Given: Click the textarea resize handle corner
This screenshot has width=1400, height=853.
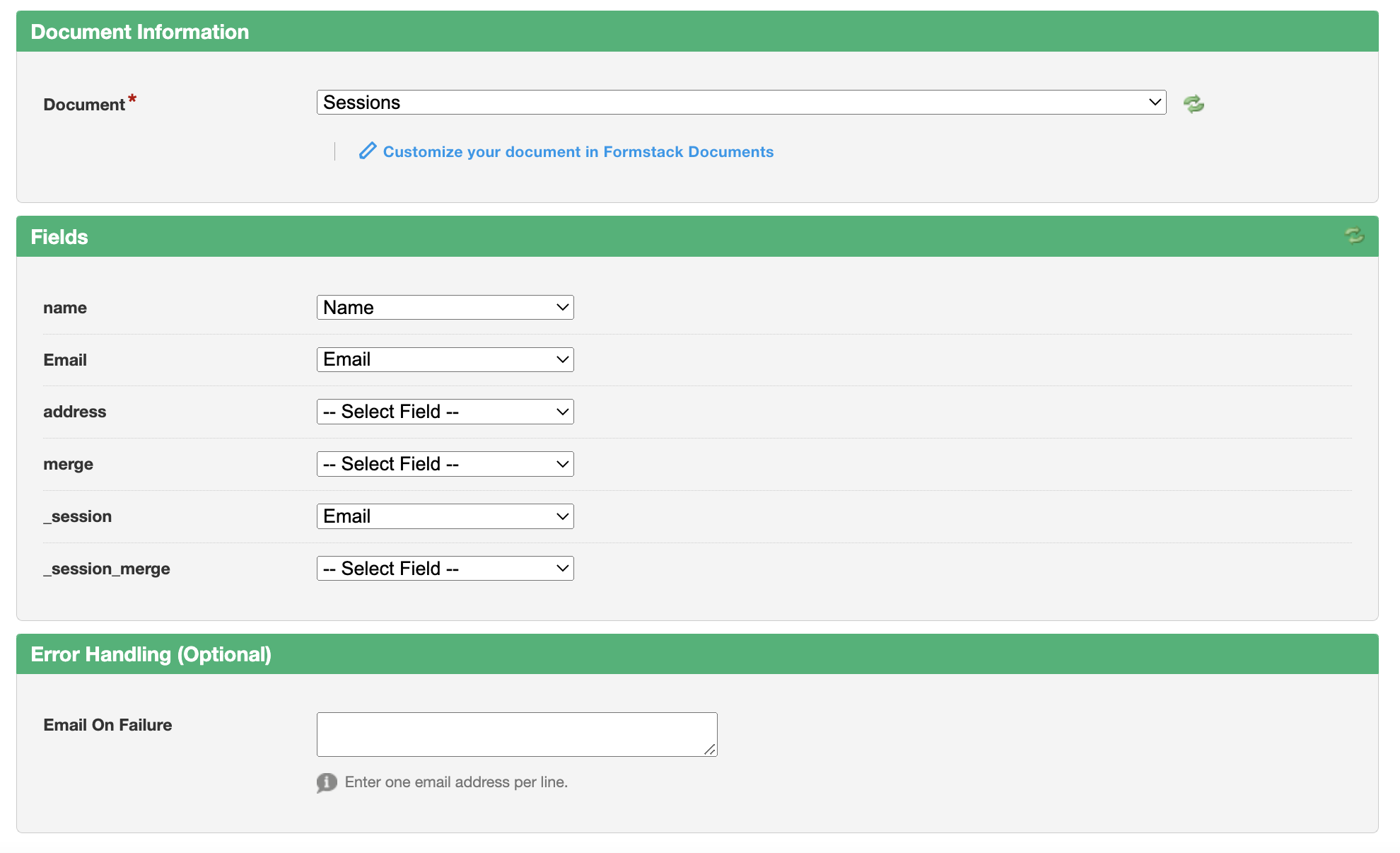Looking at the screenshot, I should tap(710, 750).
